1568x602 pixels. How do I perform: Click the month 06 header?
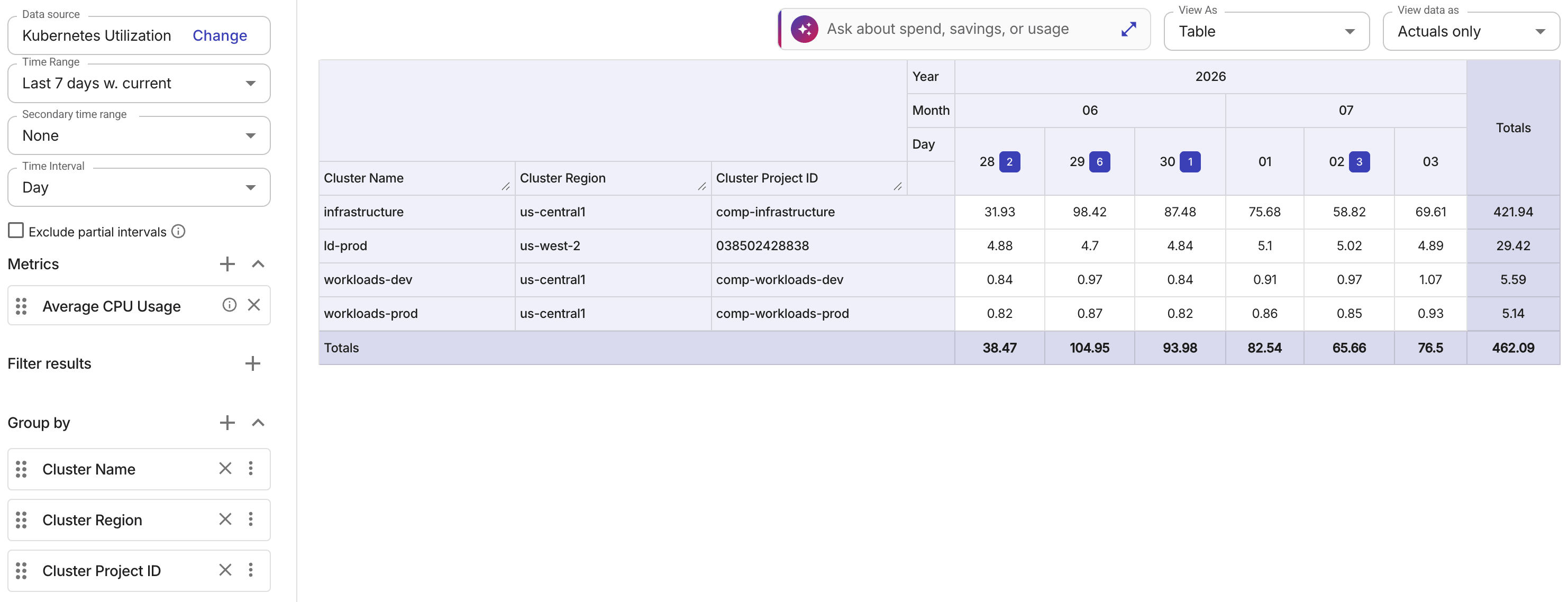pos(1090,110)
